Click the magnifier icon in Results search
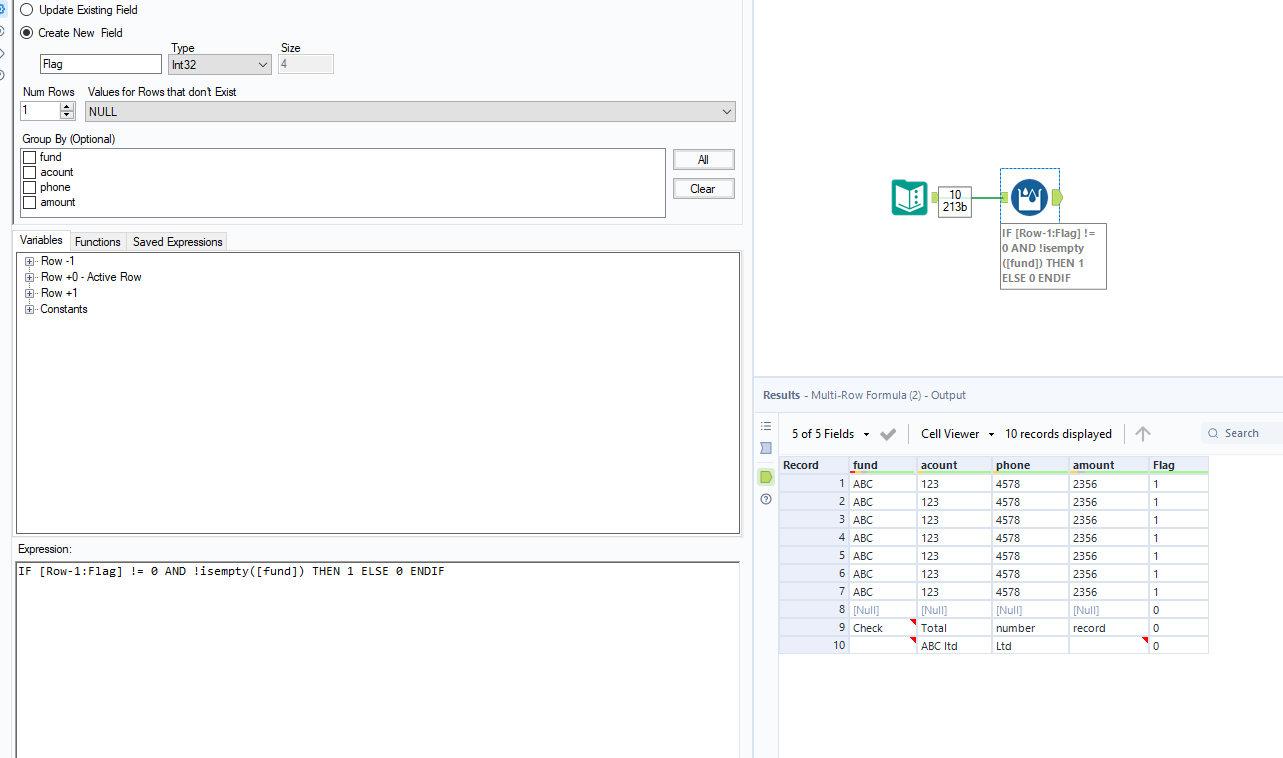1283x758 pixels. (1213, 434)
